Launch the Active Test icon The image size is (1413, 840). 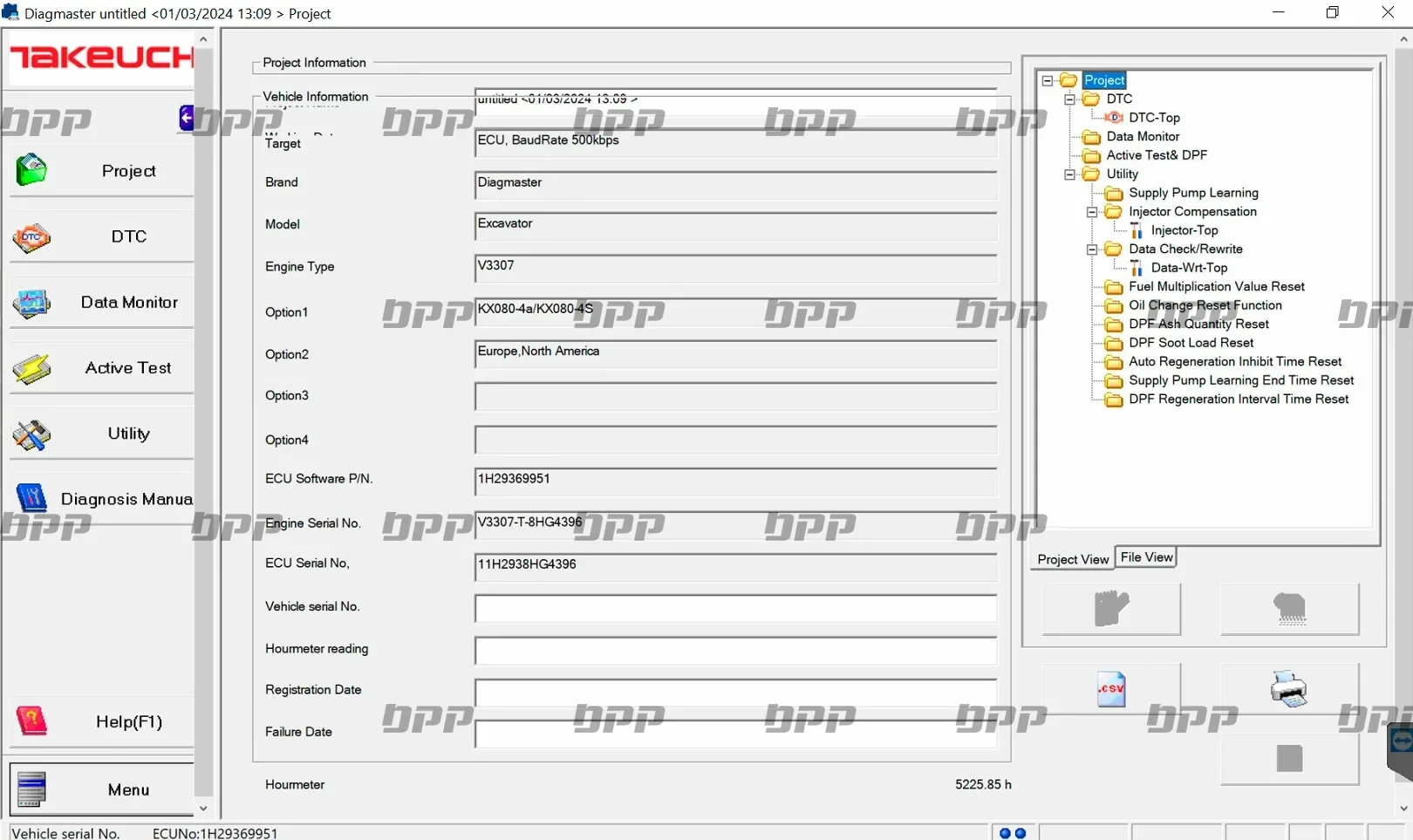click(31, 368)
